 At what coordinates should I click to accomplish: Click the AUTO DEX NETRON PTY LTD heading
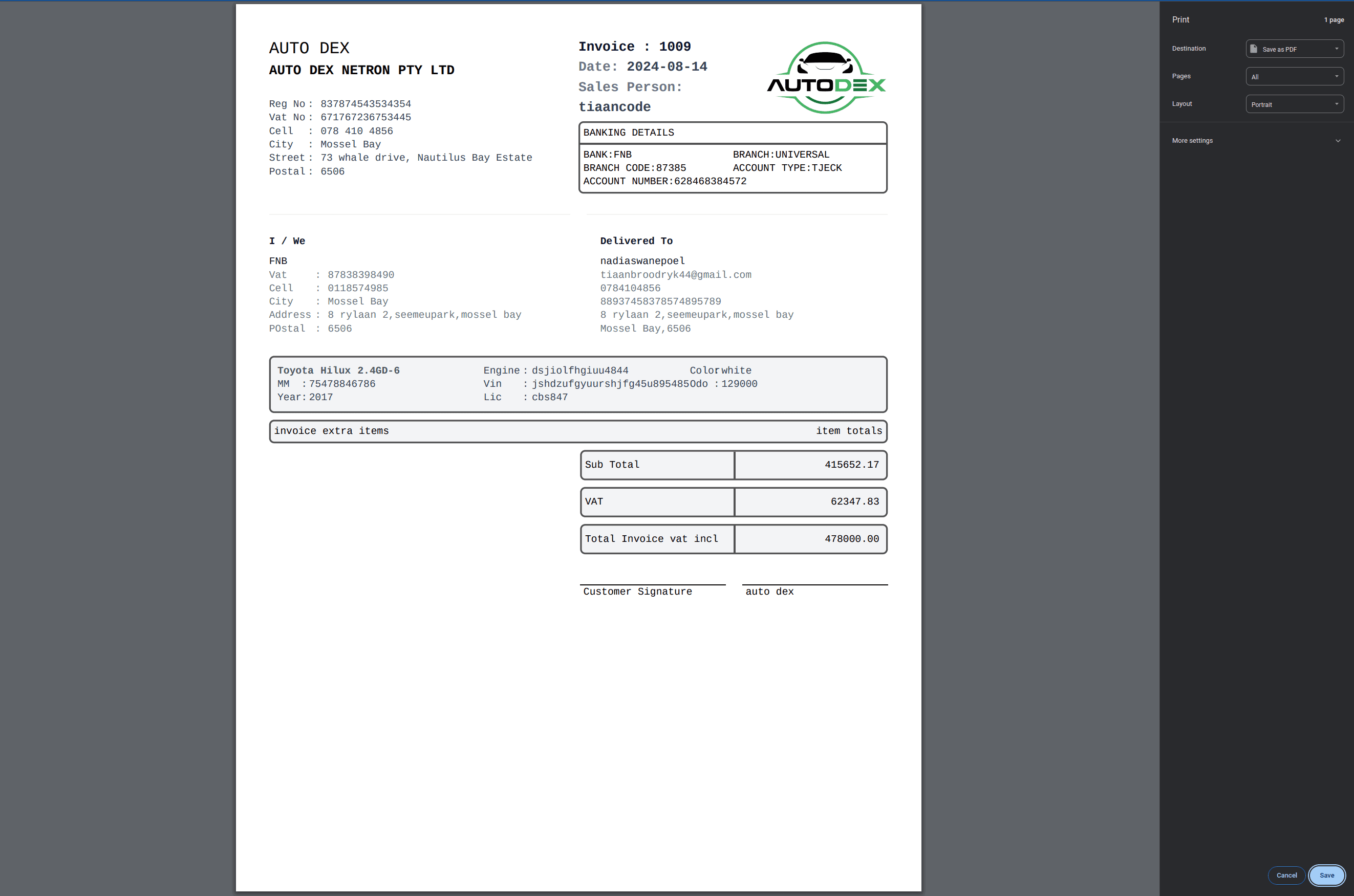(362, 70)
